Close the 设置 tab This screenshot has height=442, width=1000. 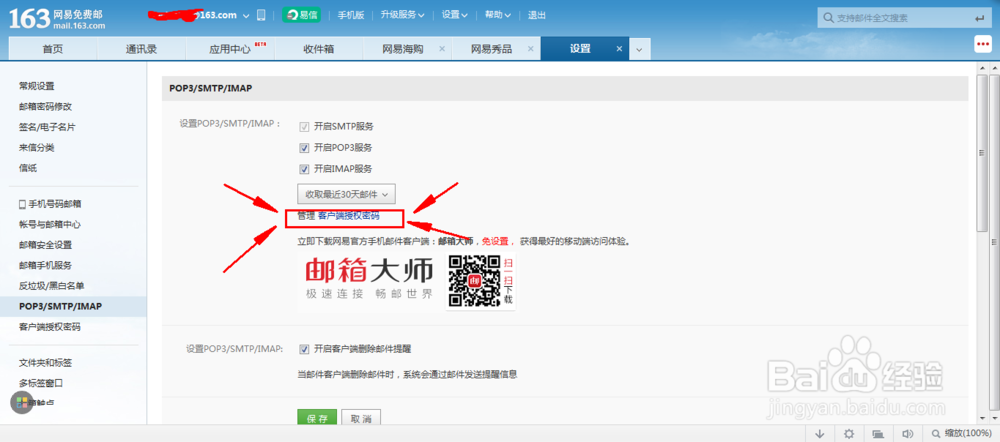(619, 49)
